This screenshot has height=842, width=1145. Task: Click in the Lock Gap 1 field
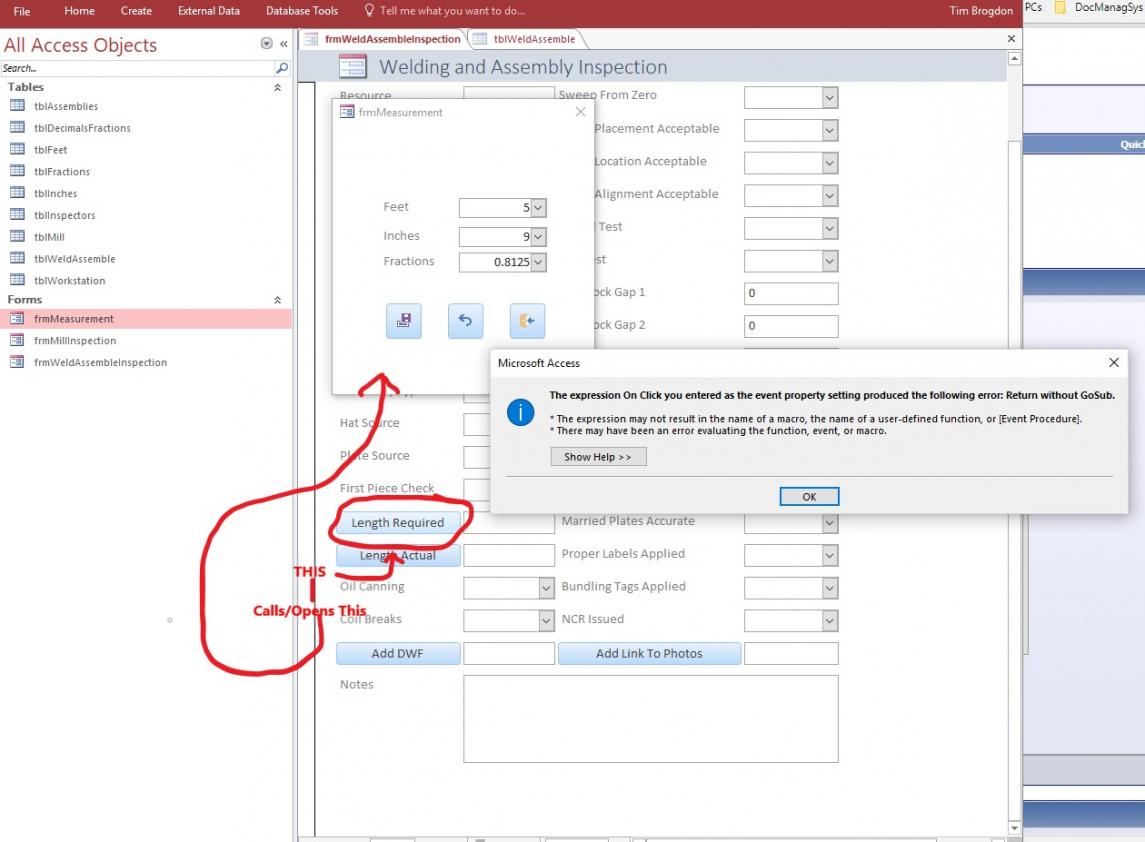click(791, 294)
